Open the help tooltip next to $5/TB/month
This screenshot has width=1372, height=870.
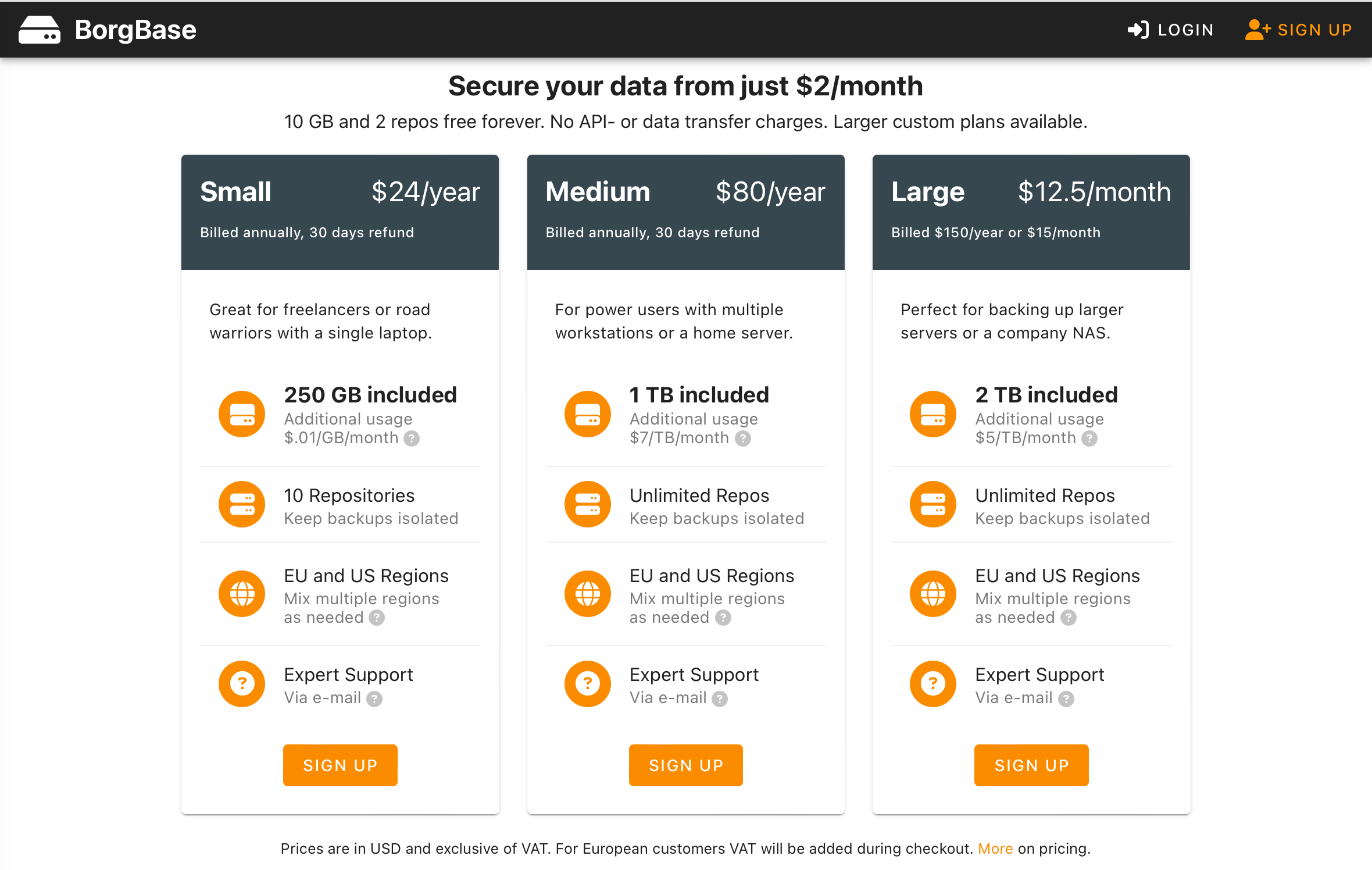pyautogui.click(x=1089, y=438)
